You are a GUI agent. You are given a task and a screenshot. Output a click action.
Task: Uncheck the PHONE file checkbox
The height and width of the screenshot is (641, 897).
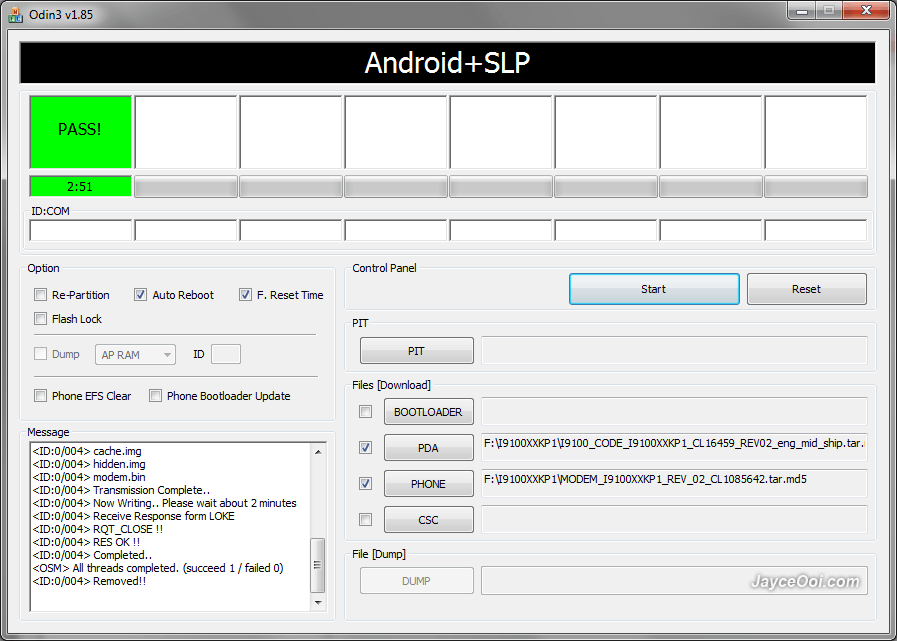pos(365,484)
